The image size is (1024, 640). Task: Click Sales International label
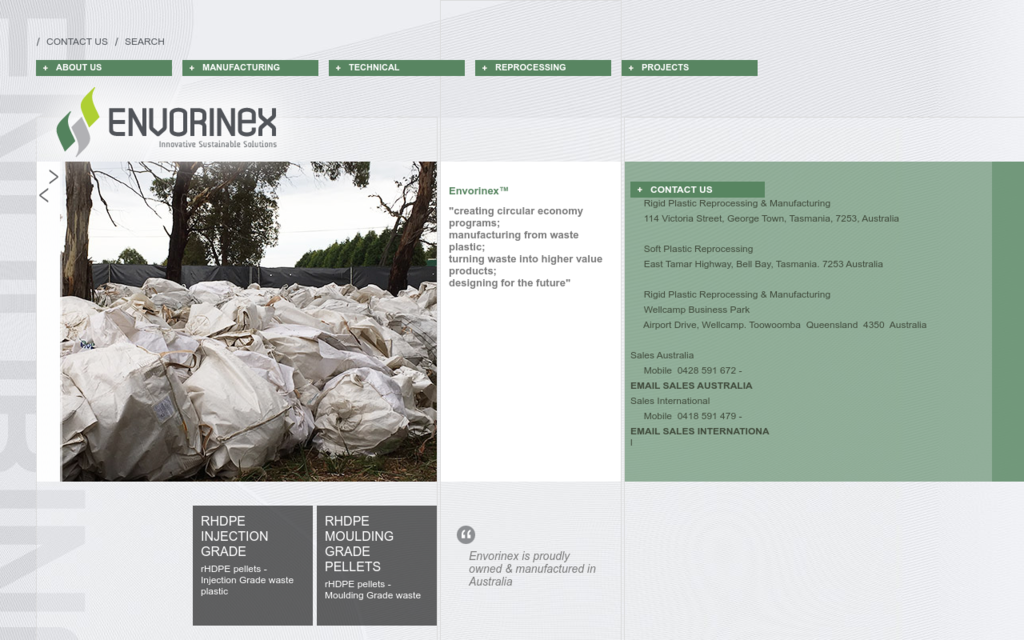tap(669, 401)
